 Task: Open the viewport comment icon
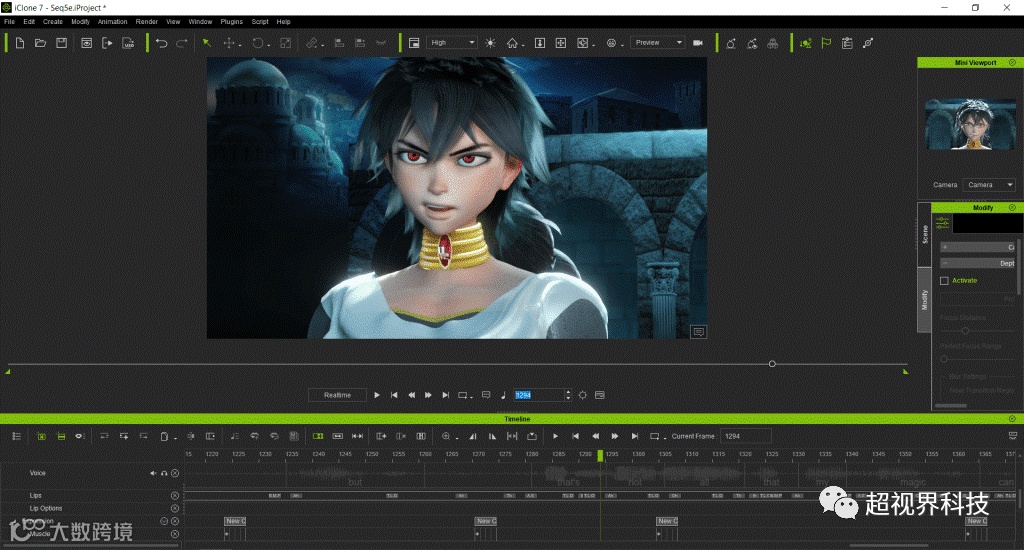click(698, 332)
